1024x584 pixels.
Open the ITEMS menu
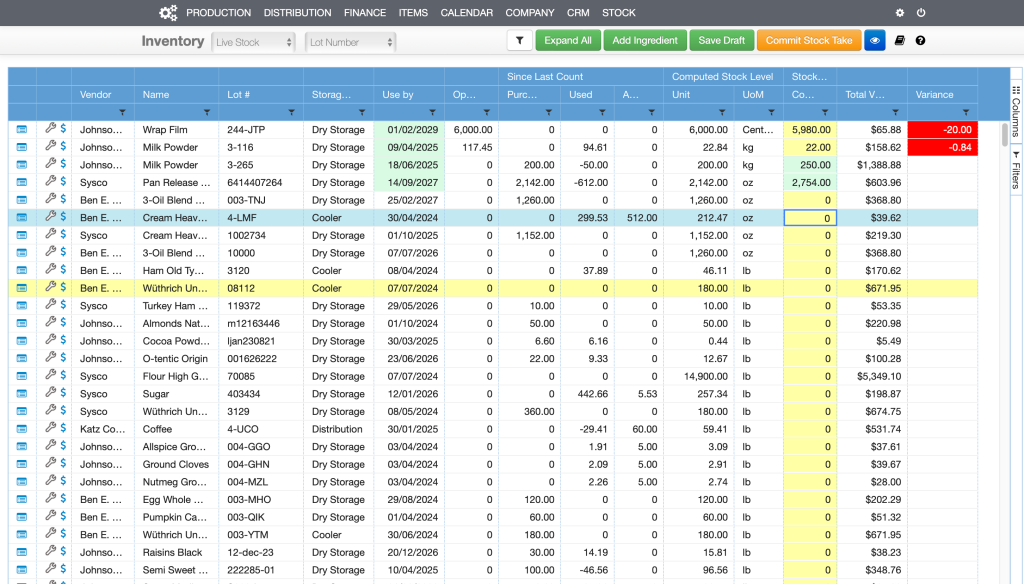[413, 12]
